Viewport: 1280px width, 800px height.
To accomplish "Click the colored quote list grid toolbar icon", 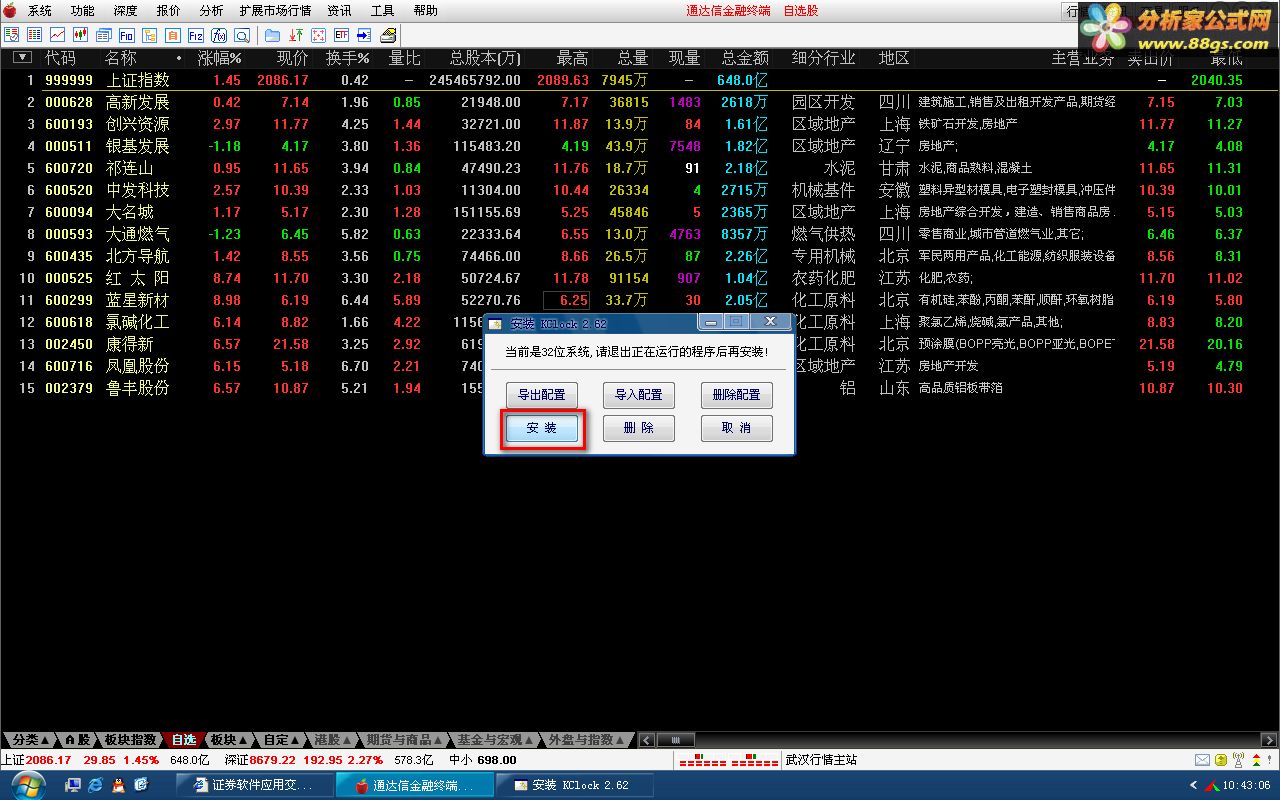I will coord(34,35).
